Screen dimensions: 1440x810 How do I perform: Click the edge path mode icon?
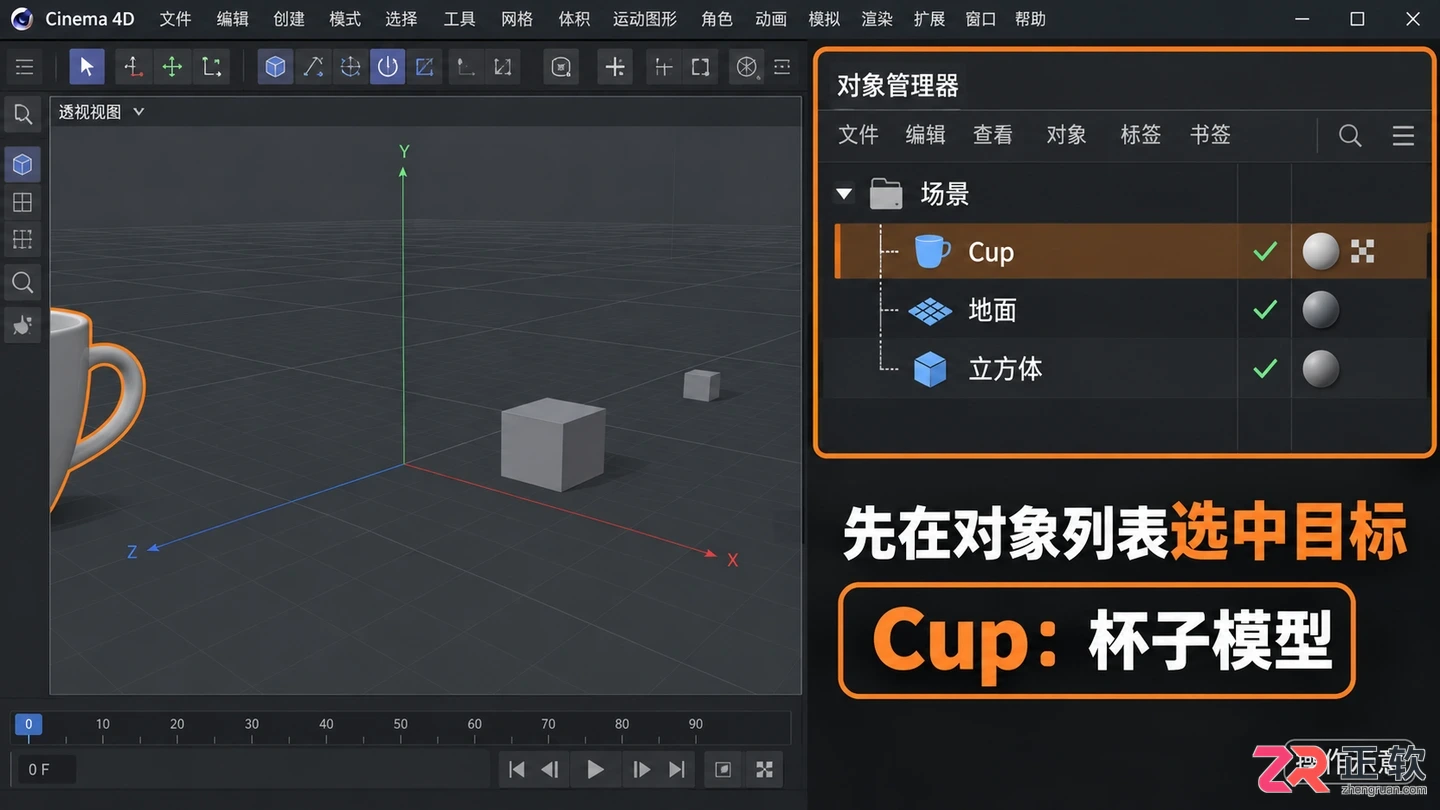[x=313, y=67]
